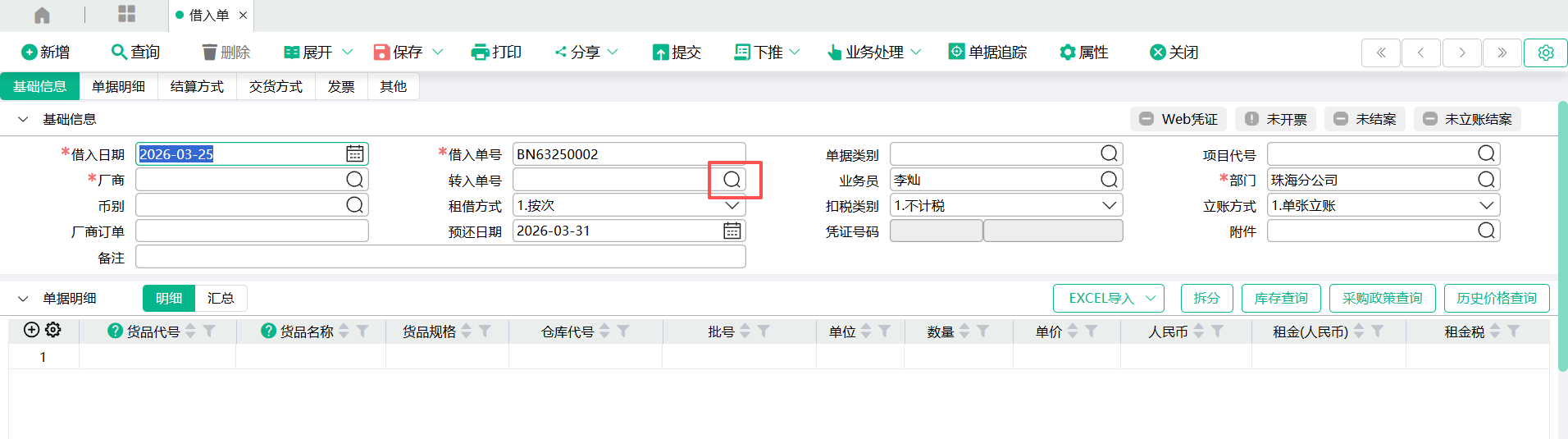Toggle the 汇总 summary view
1568x439 pixels.
tap(221, 298)
